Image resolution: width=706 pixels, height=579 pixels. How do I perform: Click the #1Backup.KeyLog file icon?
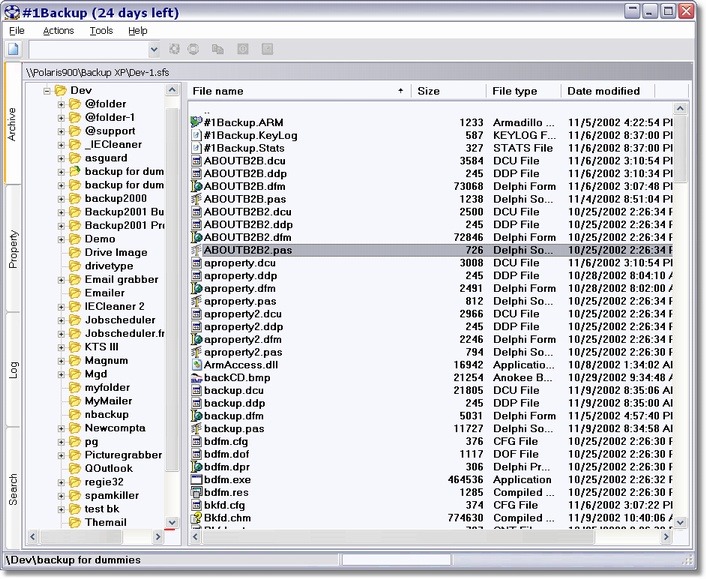[196, 135]
